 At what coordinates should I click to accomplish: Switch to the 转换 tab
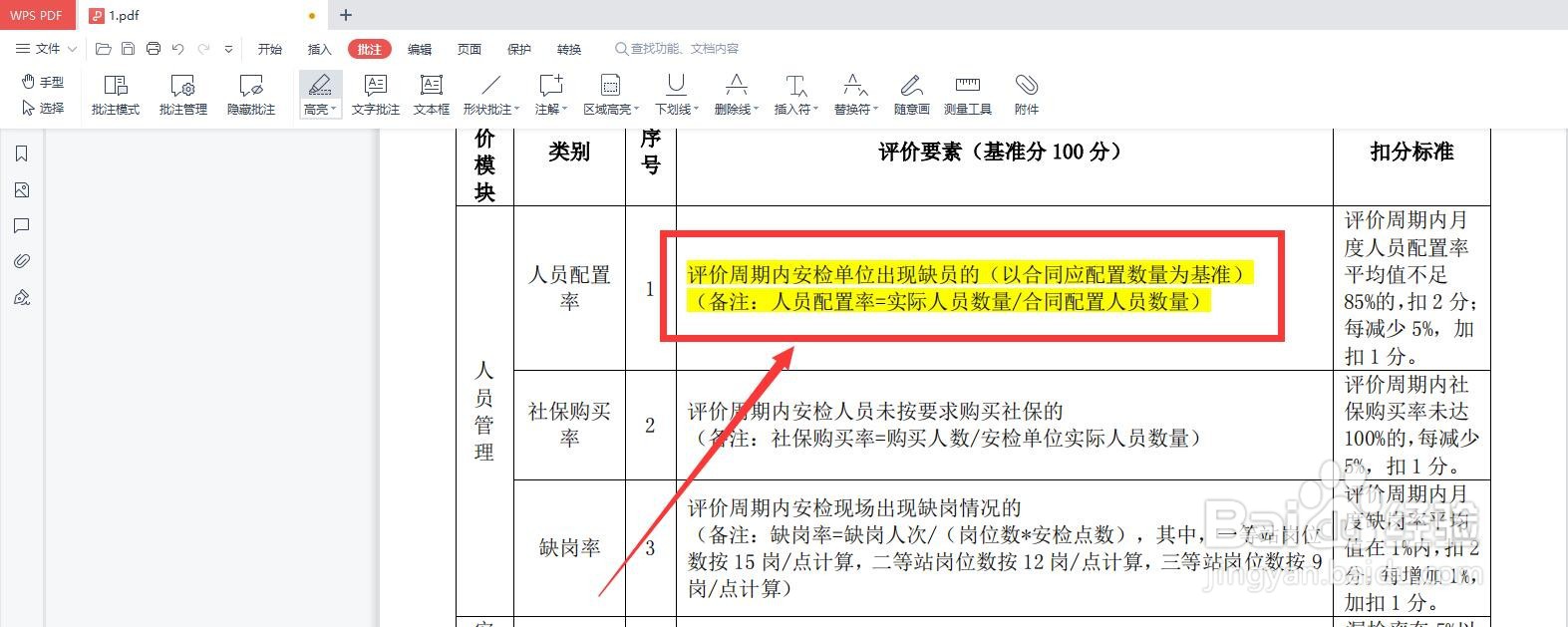569,49
